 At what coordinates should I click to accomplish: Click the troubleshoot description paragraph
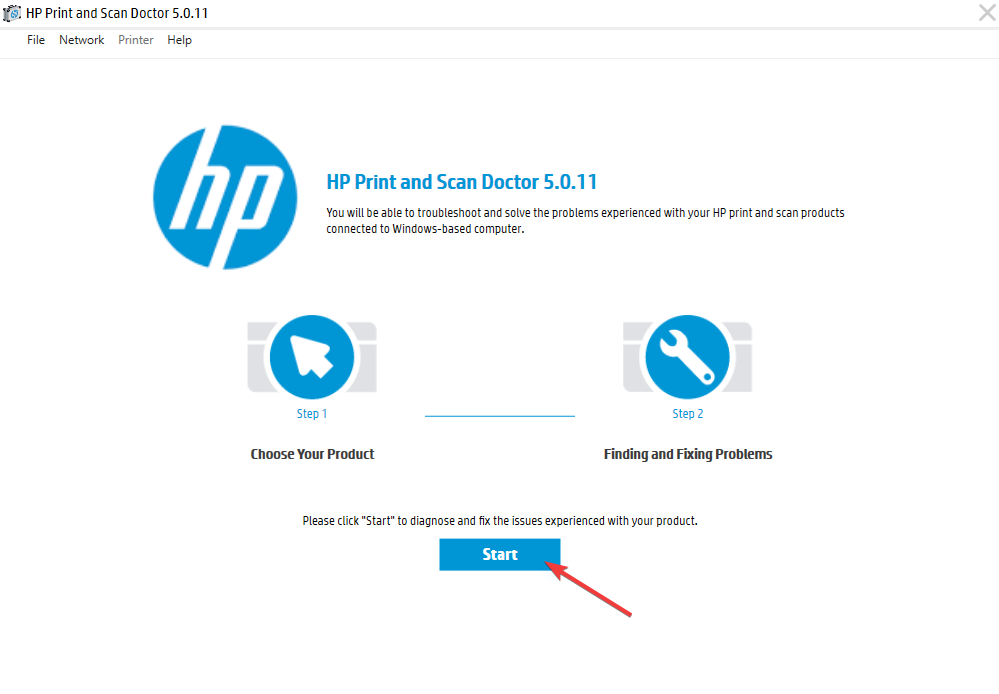pyautogui.click(x=585, y=220)
